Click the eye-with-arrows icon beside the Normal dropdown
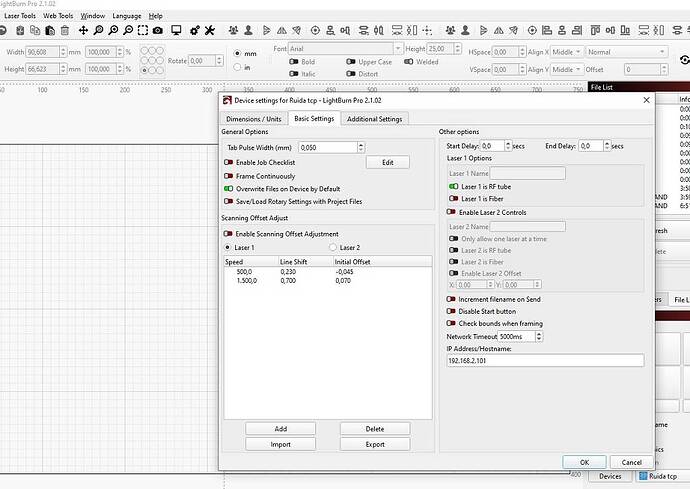 coord(685,60)
